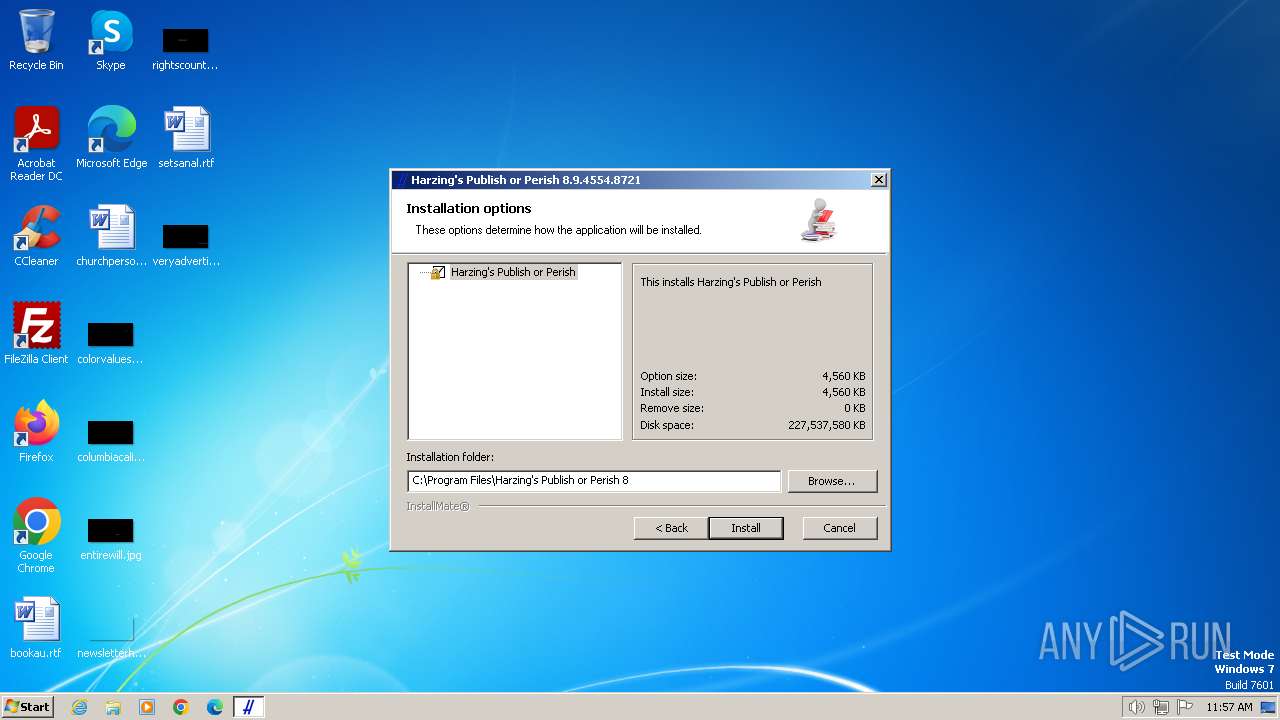Select the bookau.rtf document
This screenshot has height=720, width=1280.
tap(36, 628)
